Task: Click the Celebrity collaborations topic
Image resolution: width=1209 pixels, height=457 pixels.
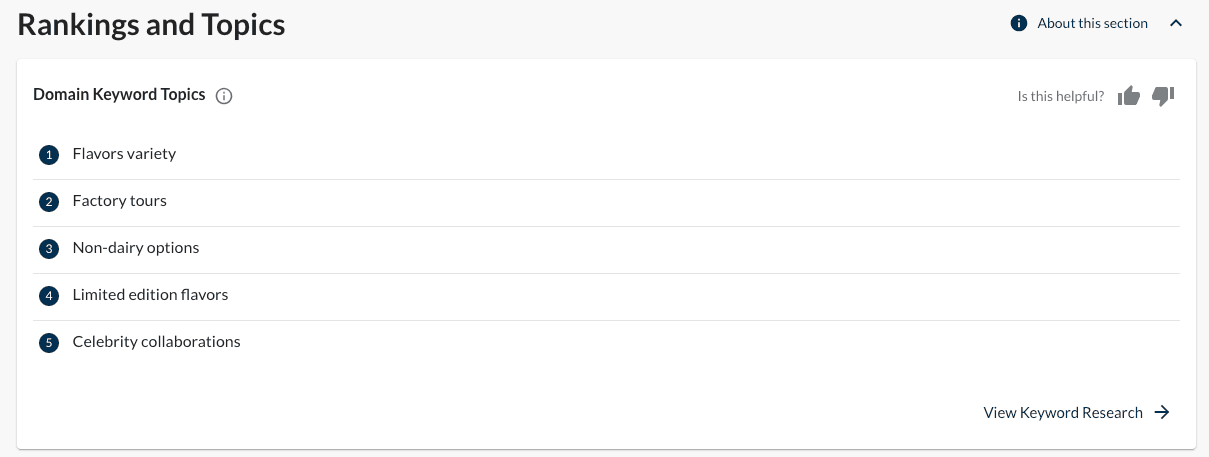Action: pyautogui.click(x=156, y=342)
